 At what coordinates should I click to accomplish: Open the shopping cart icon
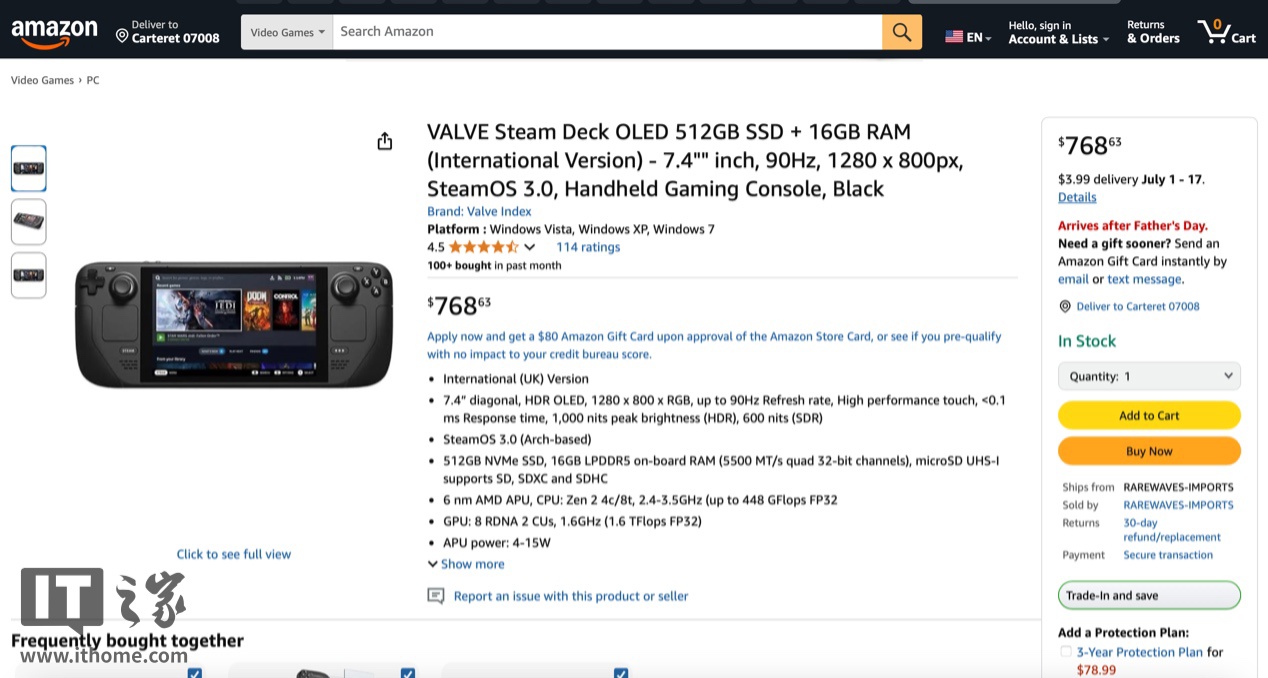tap(1224, 32)
